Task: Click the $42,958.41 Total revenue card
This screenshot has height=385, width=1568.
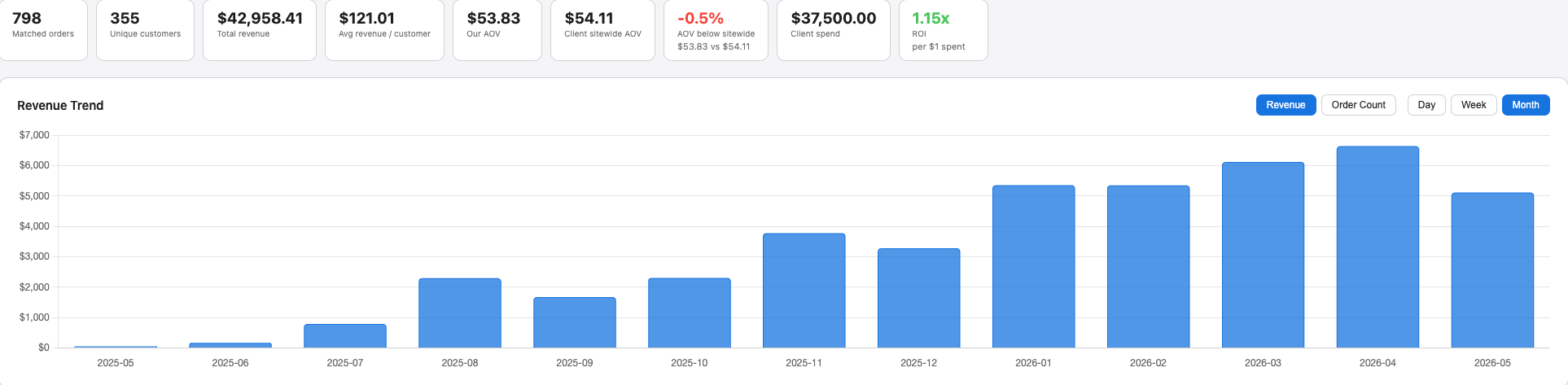Action: [260, 30]
